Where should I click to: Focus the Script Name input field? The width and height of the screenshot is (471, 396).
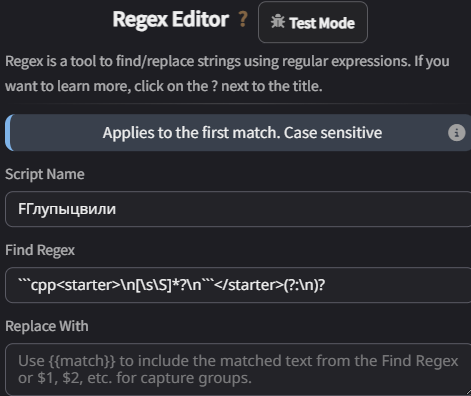[238, 209]
